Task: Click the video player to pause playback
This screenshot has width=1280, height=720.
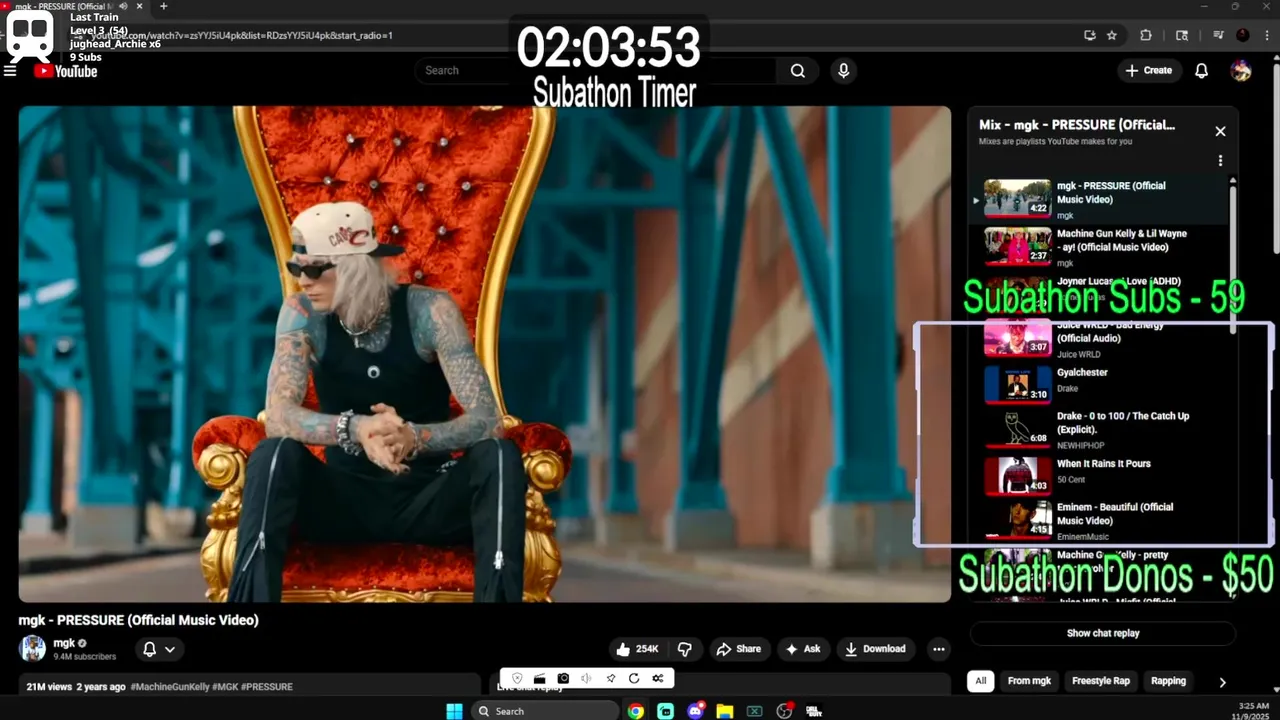Action: click(484, 354)
